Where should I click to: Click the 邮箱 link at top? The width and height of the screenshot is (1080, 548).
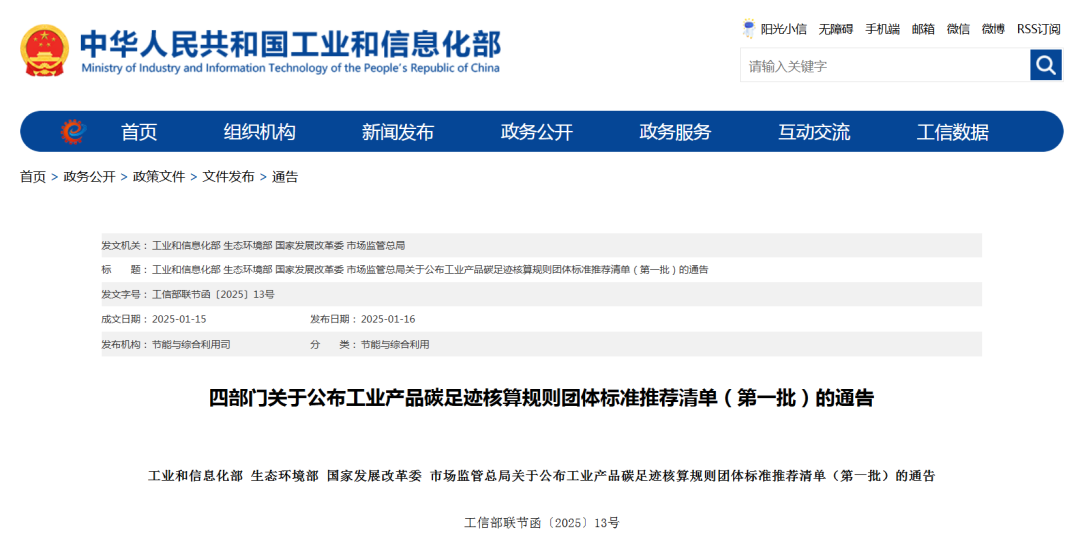(923, 29)
